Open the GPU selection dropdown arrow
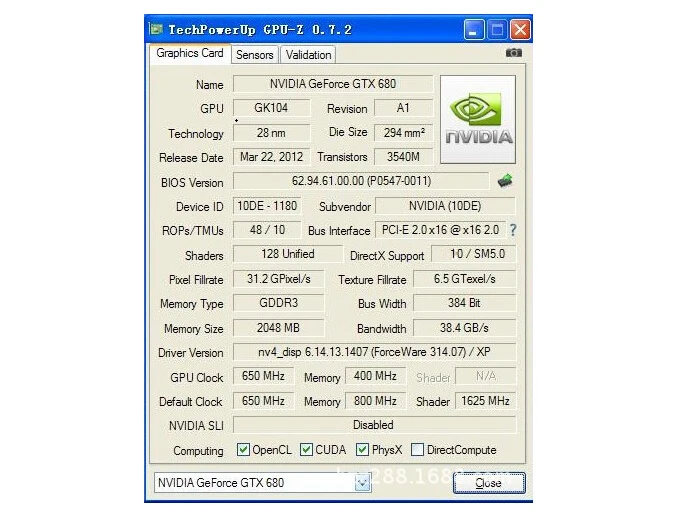The height and width of the screenshot is (516, 684). pos(363,483)
